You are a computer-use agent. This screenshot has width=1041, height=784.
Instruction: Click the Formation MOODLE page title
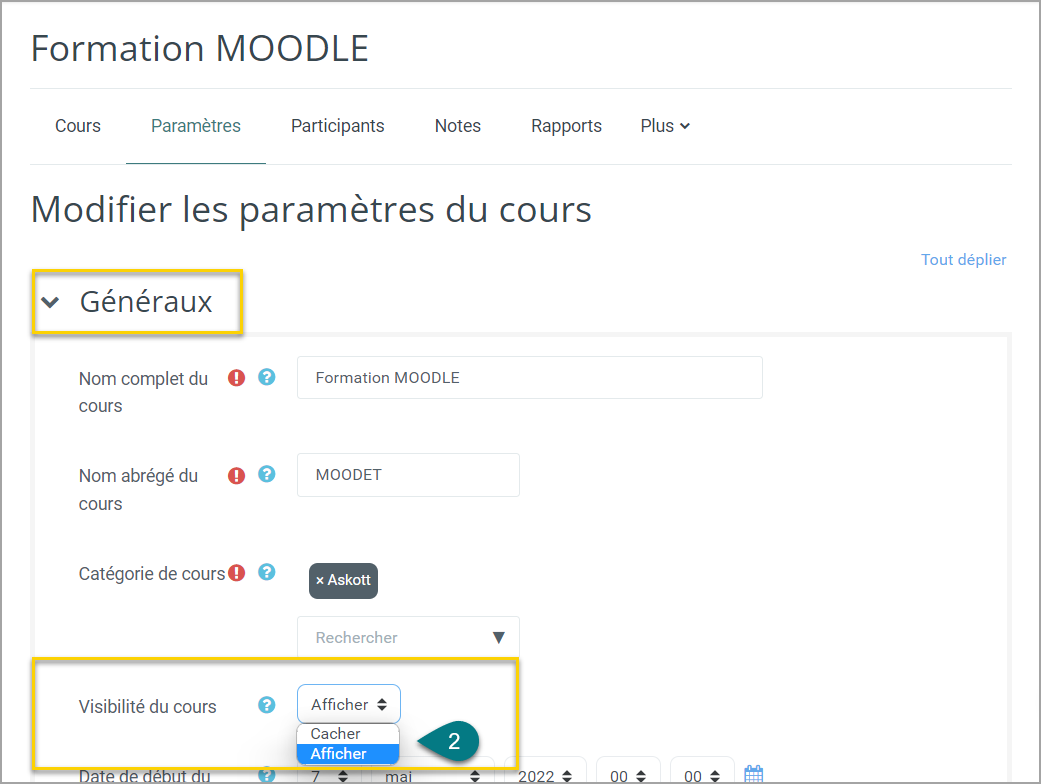point(200,48)
